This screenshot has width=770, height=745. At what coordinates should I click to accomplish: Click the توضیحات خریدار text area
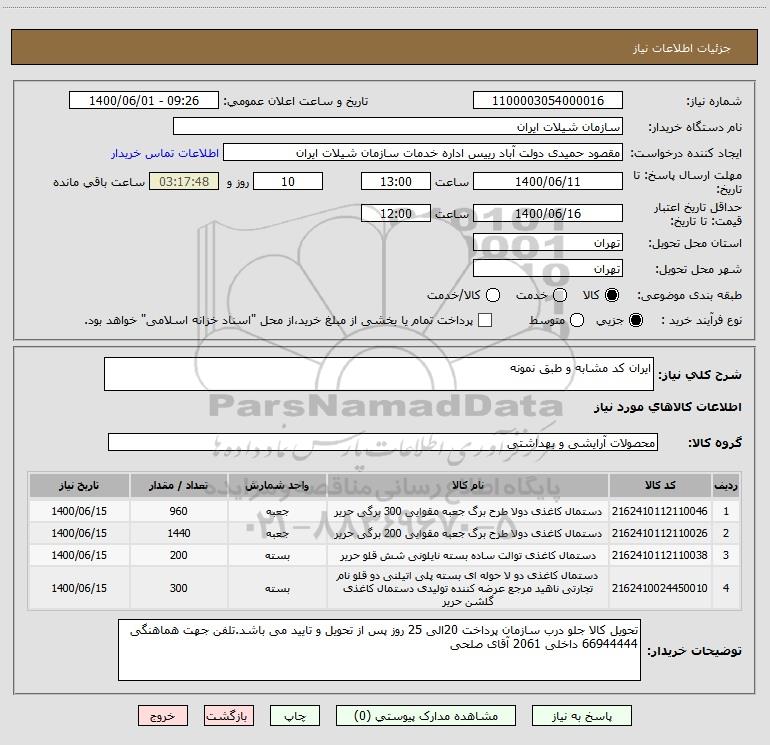coord(379,650)
